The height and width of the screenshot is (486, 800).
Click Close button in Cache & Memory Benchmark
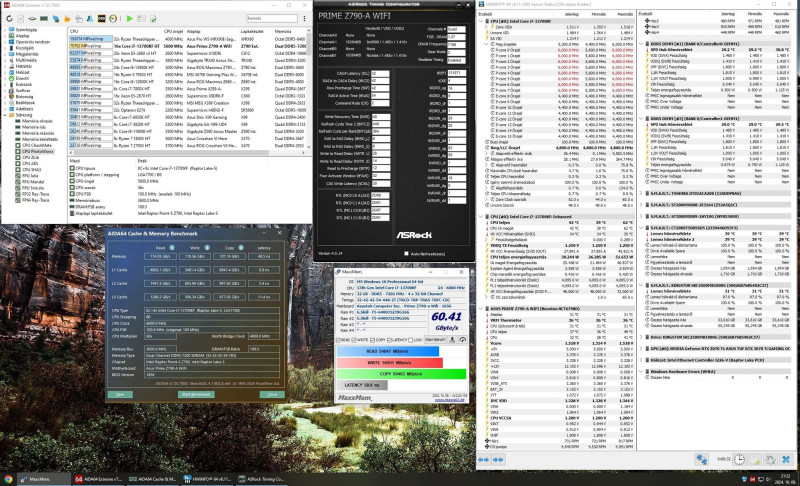tap(272, 394)
